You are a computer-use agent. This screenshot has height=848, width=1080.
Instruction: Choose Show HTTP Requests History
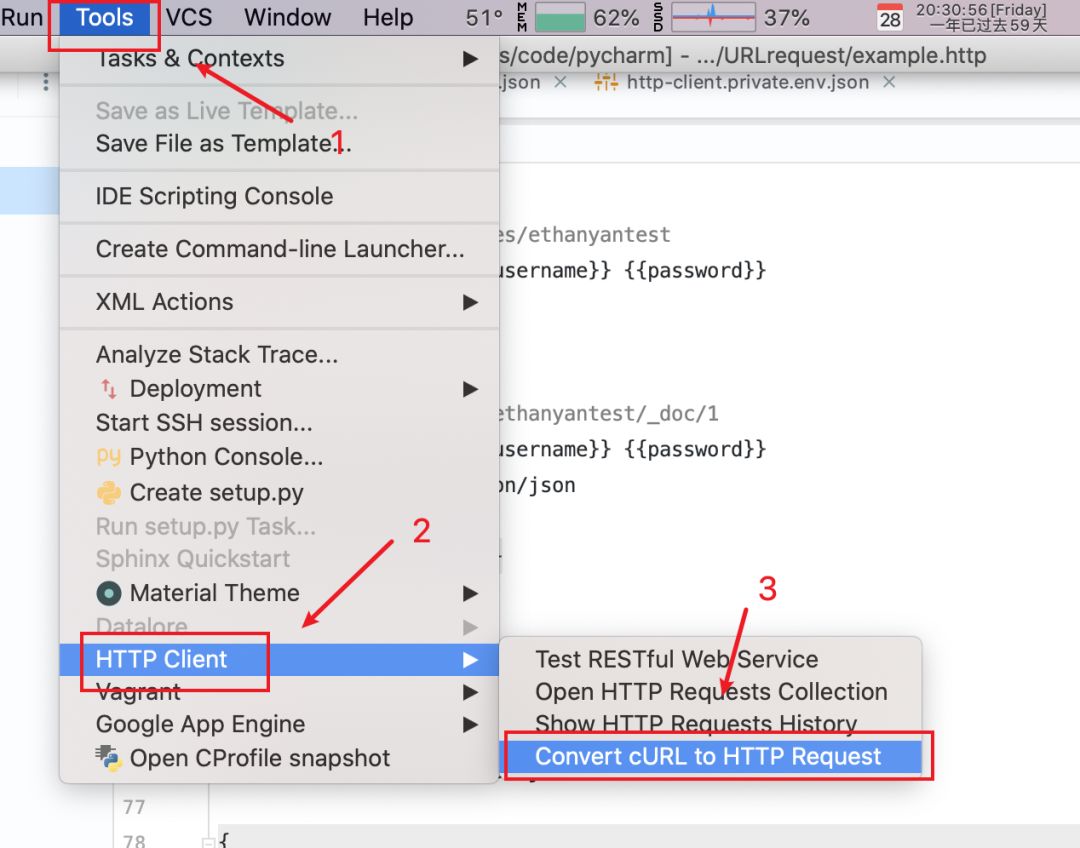(x=710, y=724)
